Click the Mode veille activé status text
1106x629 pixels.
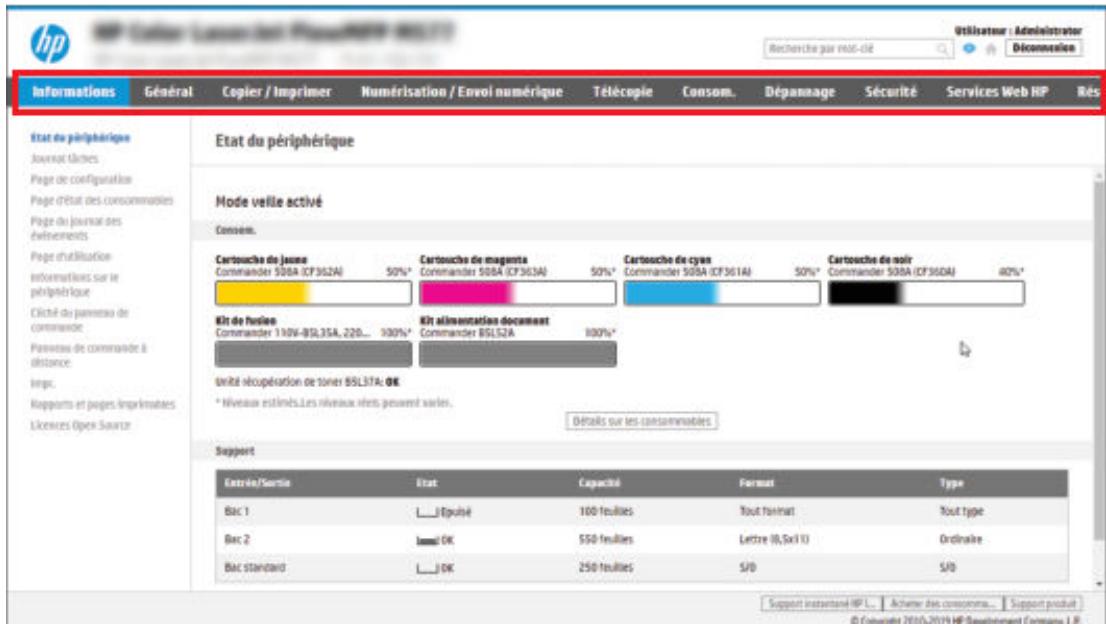coord(269,202)
